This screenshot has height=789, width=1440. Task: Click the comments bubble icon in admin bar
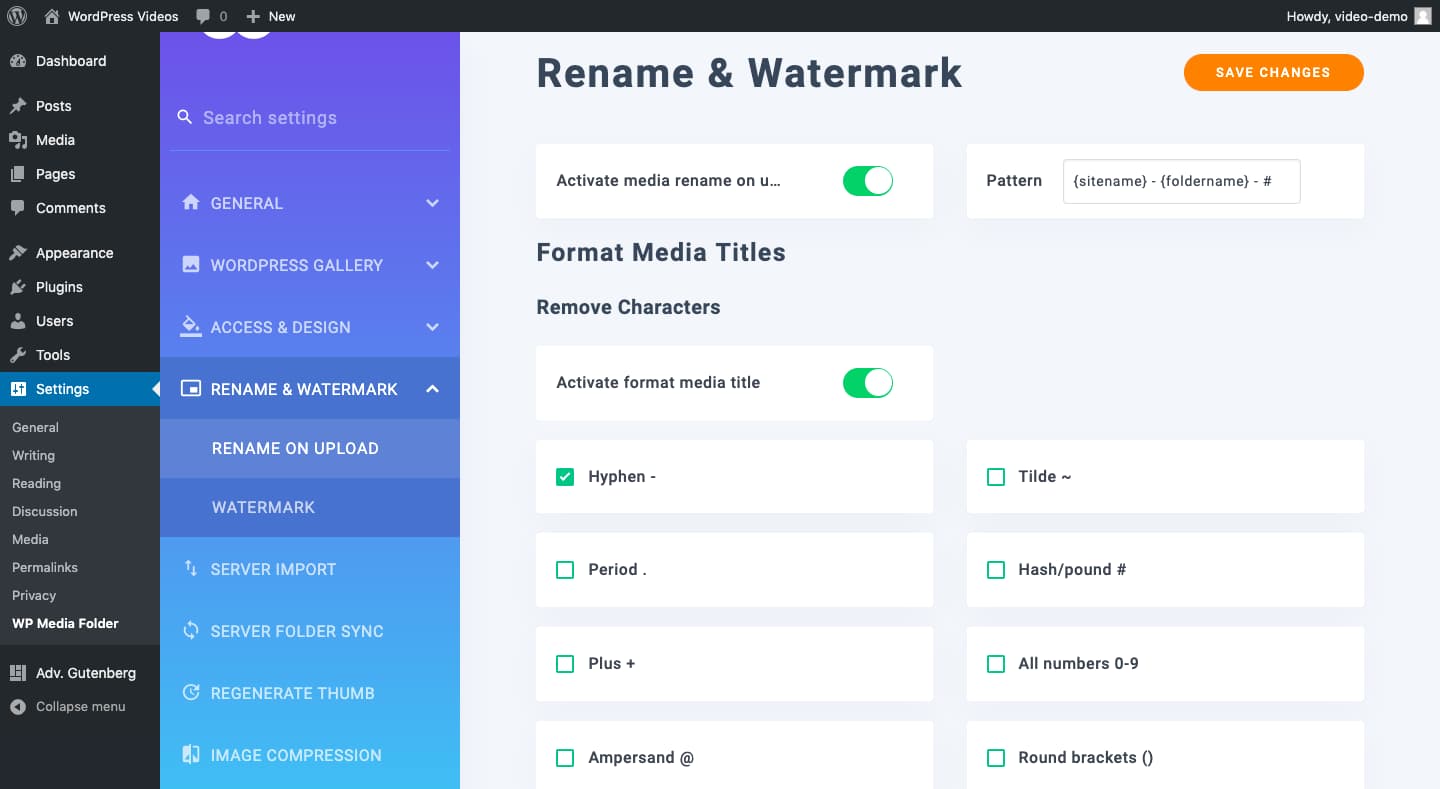point(204,16)
